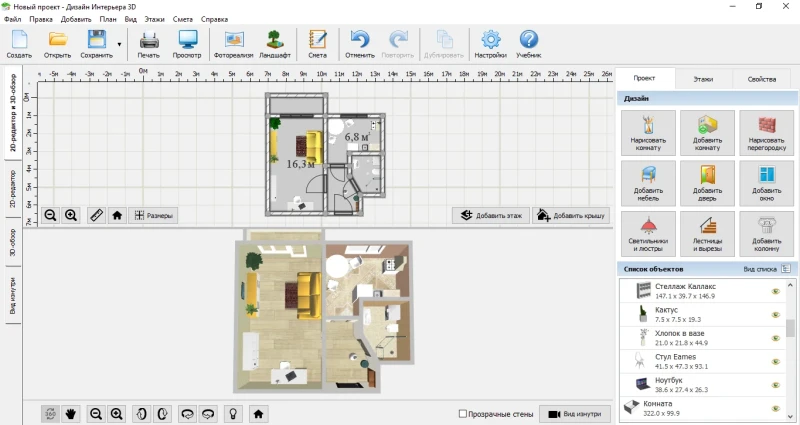Open Добавить мебель catalog
Image resolution: width=800 pixels, height=425 pixels.
click(x=648, y=183)
